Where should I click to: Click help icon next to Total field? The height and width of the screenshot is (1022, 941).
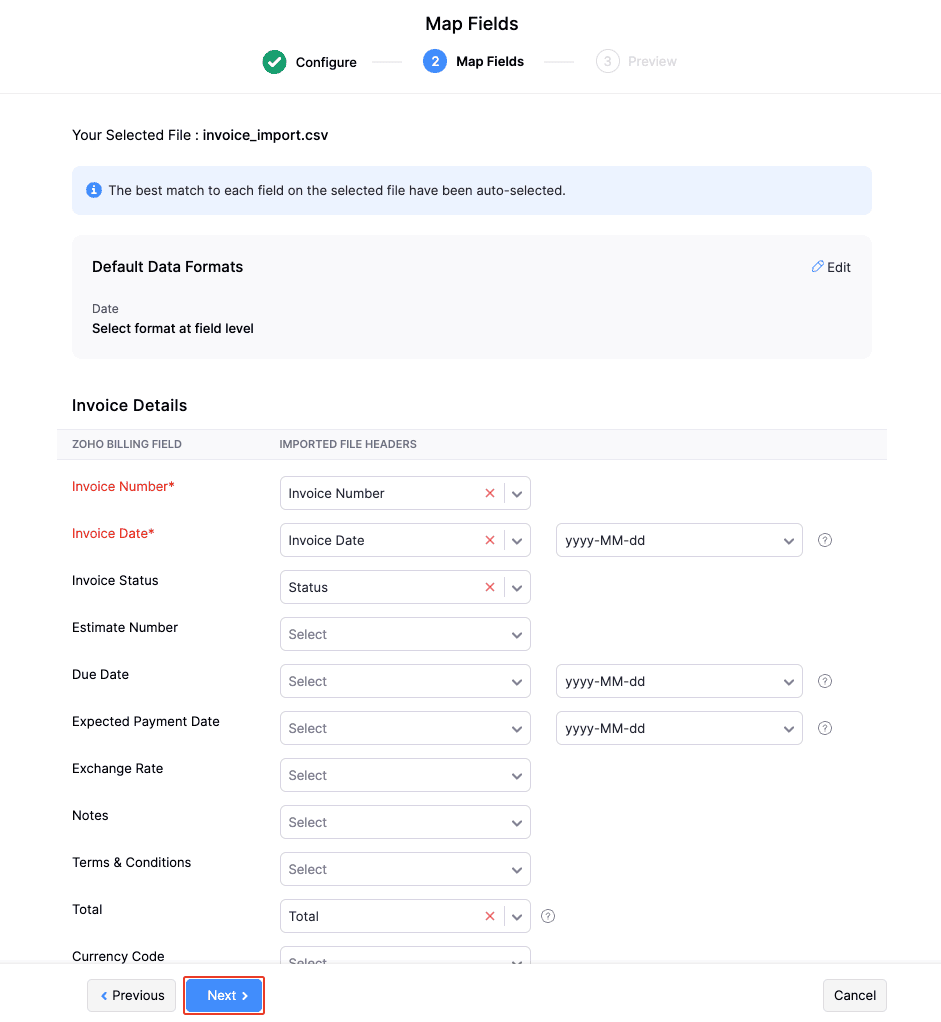548,916
